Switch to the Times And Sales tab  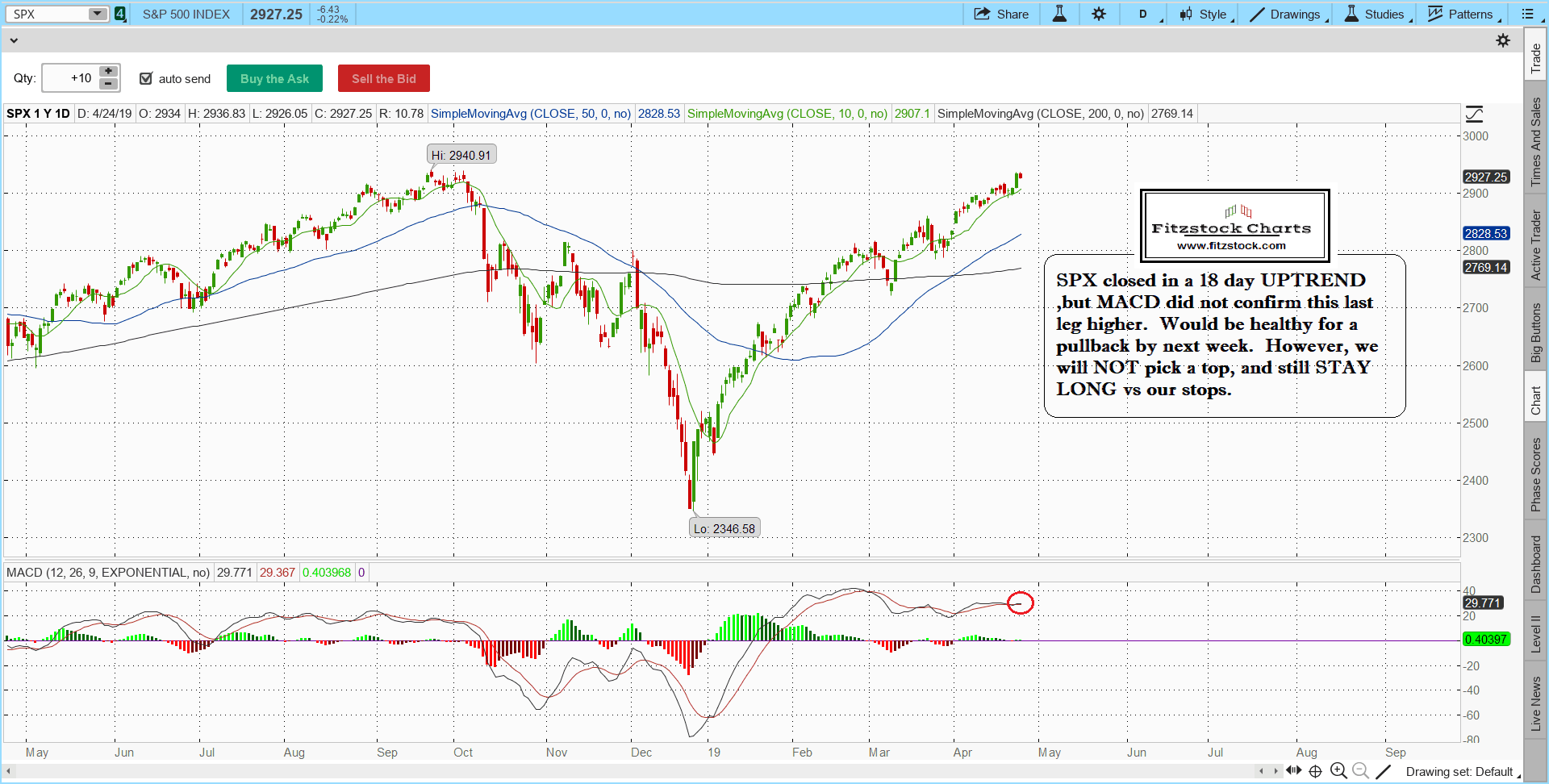click(x=1536, y=142)
